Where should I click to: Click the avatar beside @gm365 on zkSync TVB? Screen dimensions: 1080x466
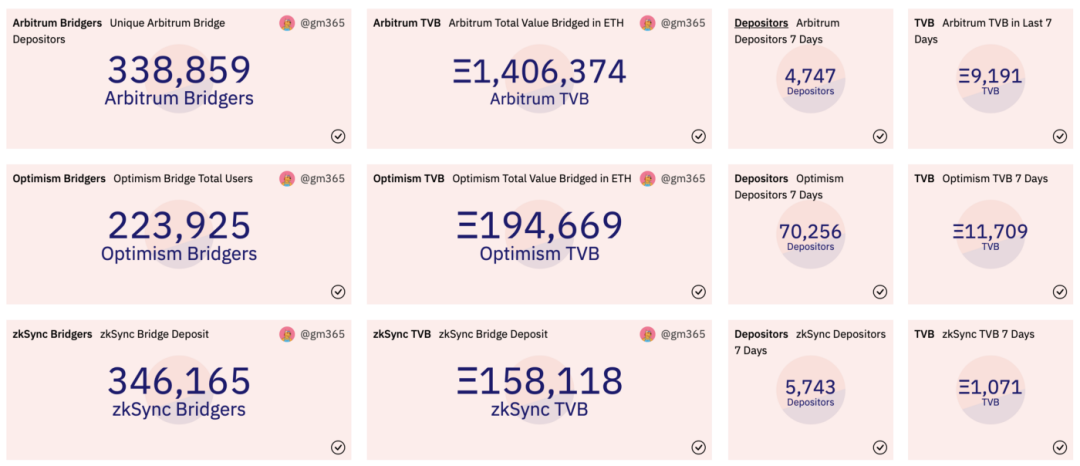(x=647, y=335)
